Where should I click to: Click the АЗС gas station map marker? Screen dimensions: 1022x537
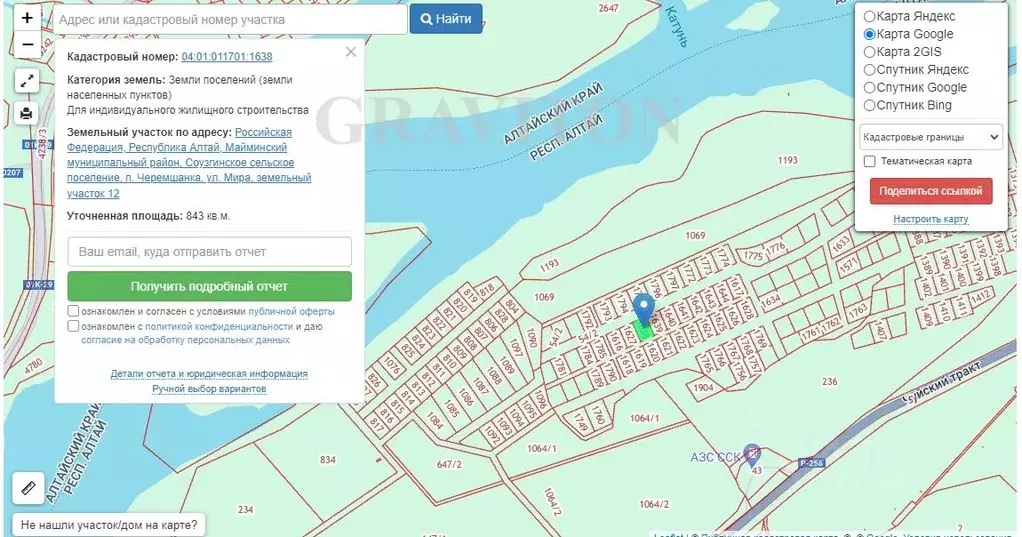753,456
